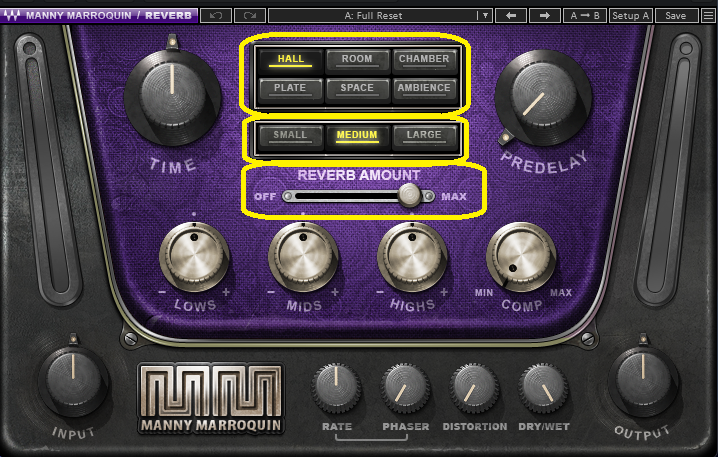
Task: Enable the PLATE reverb type
Action: pos(290,88)
